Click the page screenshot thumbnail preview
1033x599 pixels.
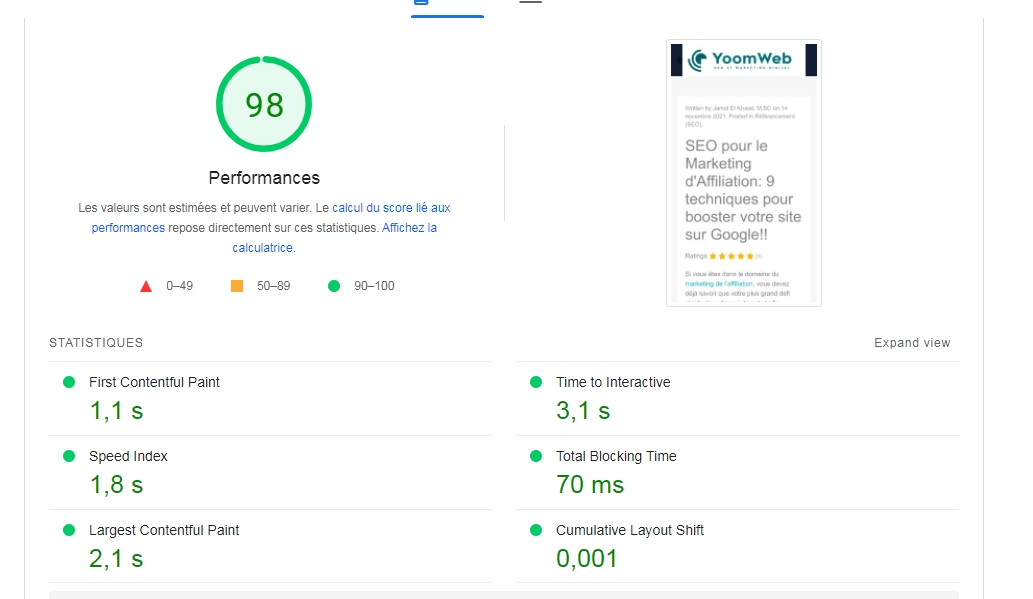click(x=743, y=190)
